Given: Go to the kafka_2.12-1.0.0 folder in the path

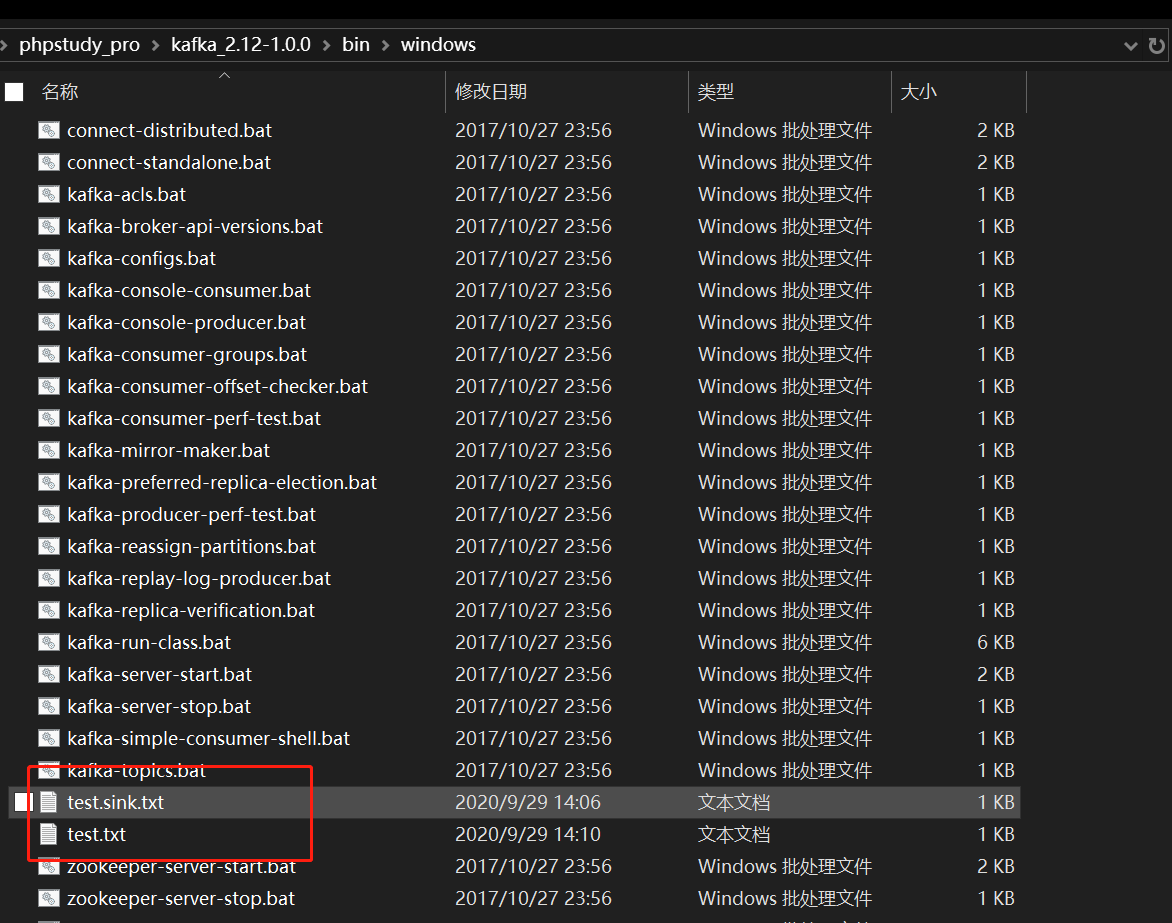Looking at the screenshot, I should click(x=241, y=45).
